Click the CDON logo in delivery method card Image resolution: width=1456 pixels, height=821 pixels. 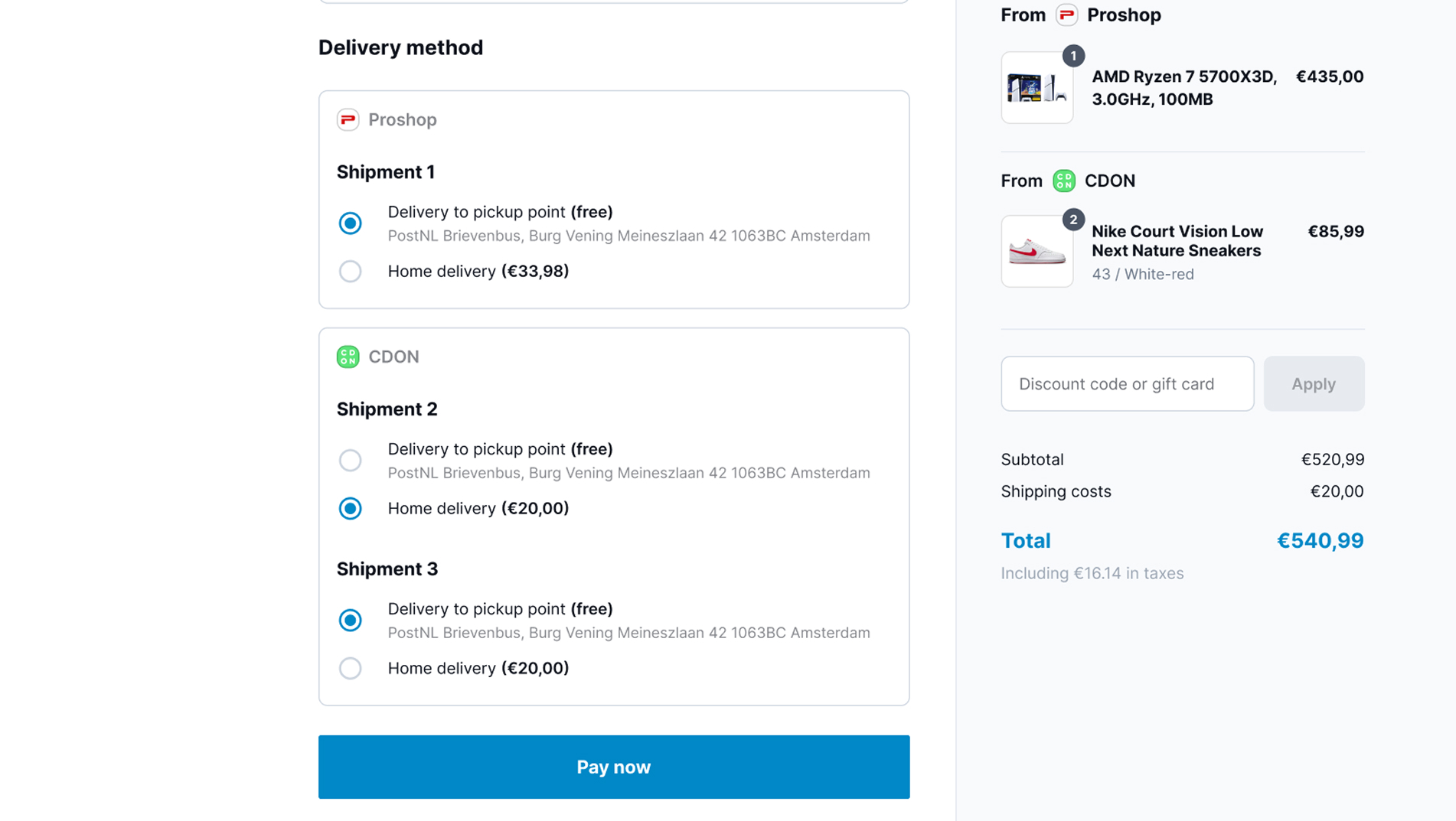[x=348, y=357]
